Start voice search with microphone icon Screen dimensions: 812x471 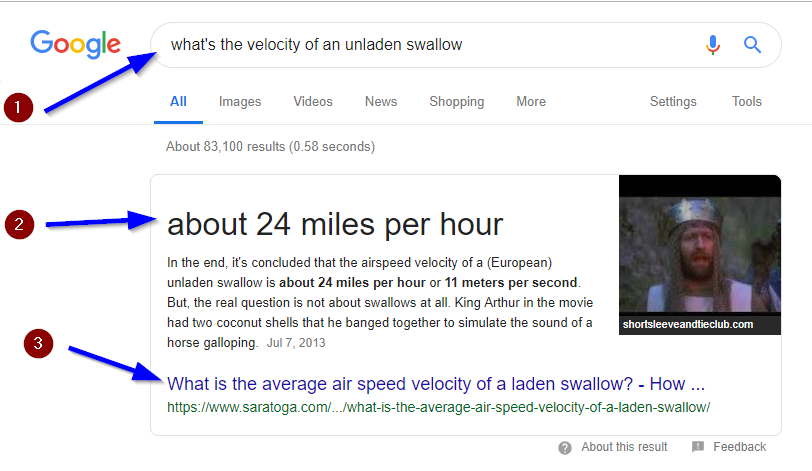[713, 45]
